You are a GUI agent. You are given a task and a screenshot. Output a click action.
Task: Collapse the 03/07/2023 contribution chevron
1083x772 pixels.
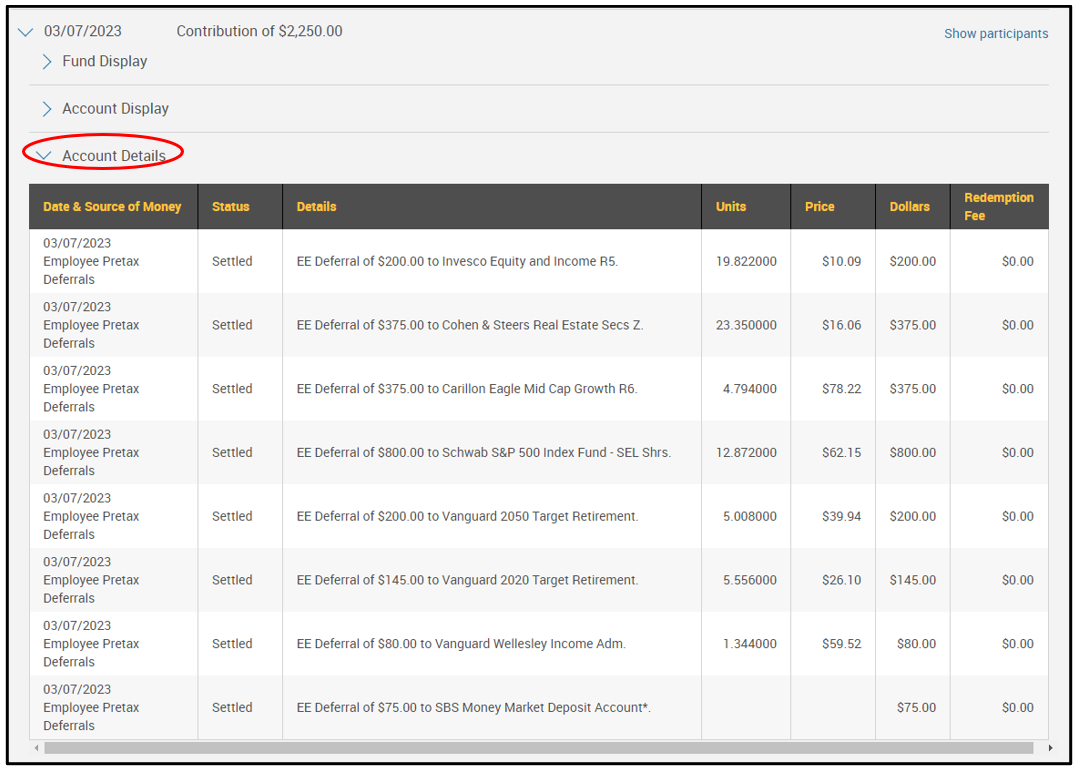coord(26,32)
